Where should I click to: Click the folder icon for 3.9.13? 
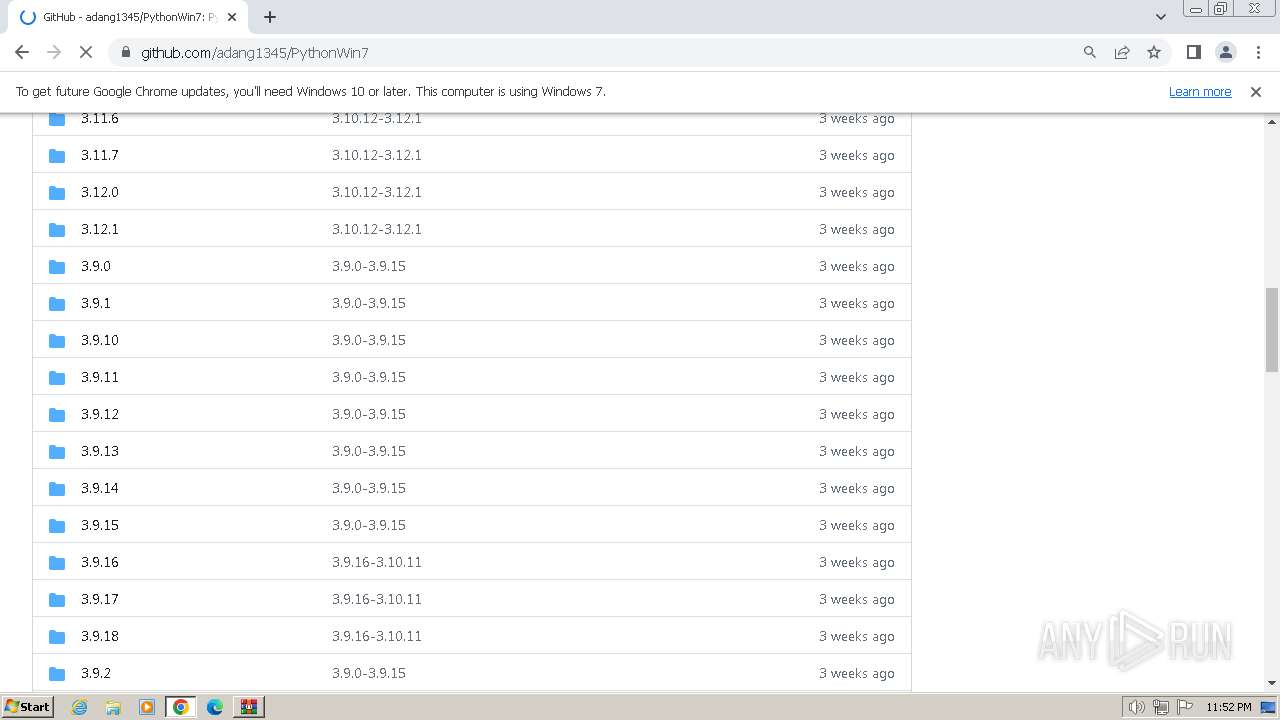(57, 452)
